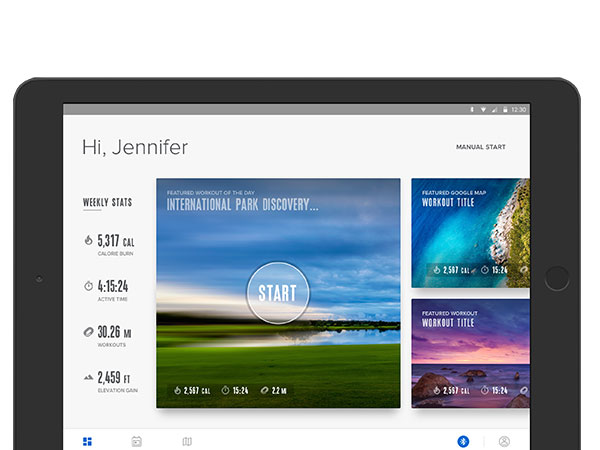Image resolution: width=600 pixels, height=450 pixels.
Task: Click stopwatch icon on purple sunset card
Action: (x=485, y=390)
